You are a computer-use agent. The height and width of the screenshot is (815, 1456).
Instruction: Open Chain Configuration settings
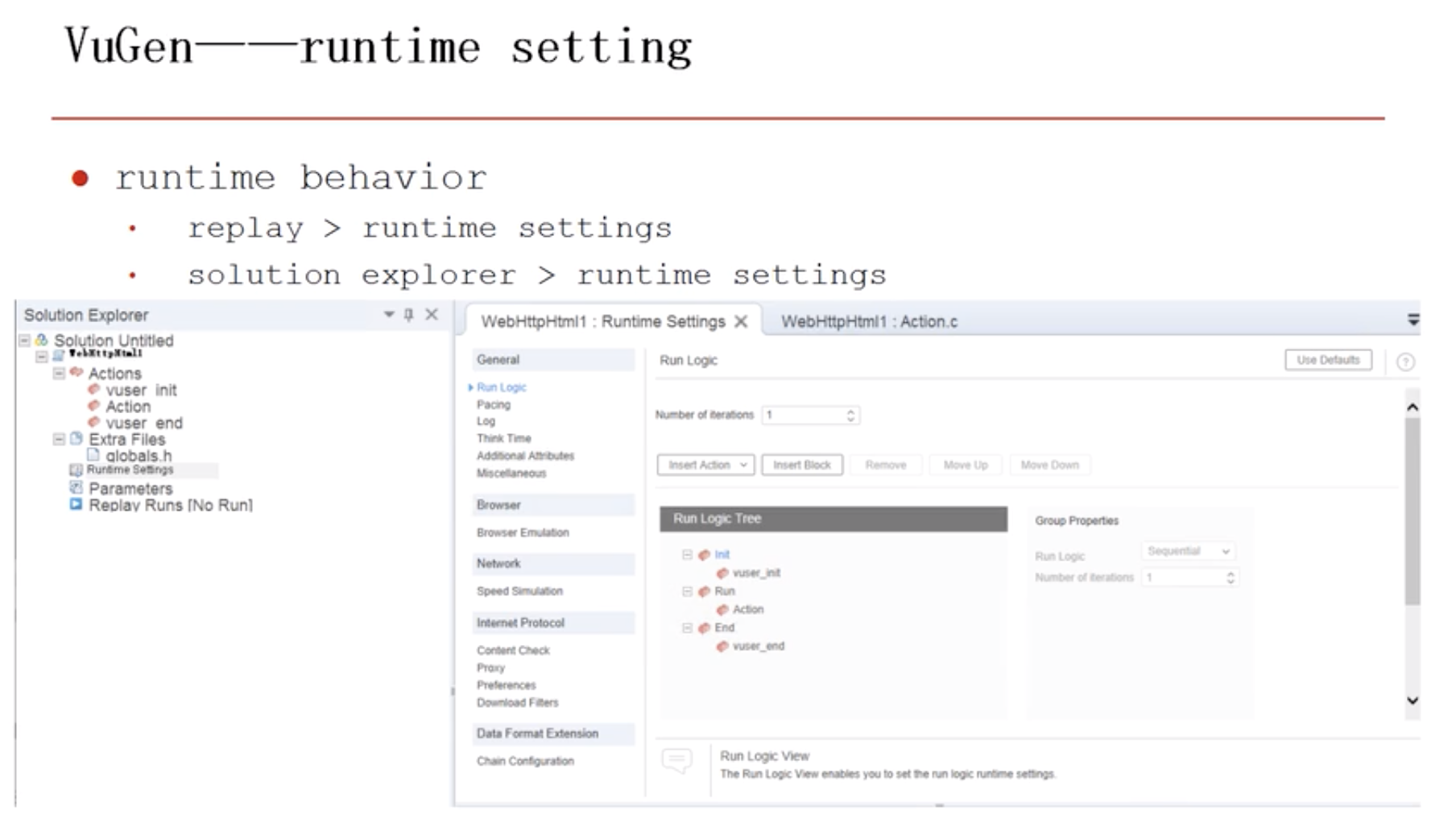tap(525, 761)
